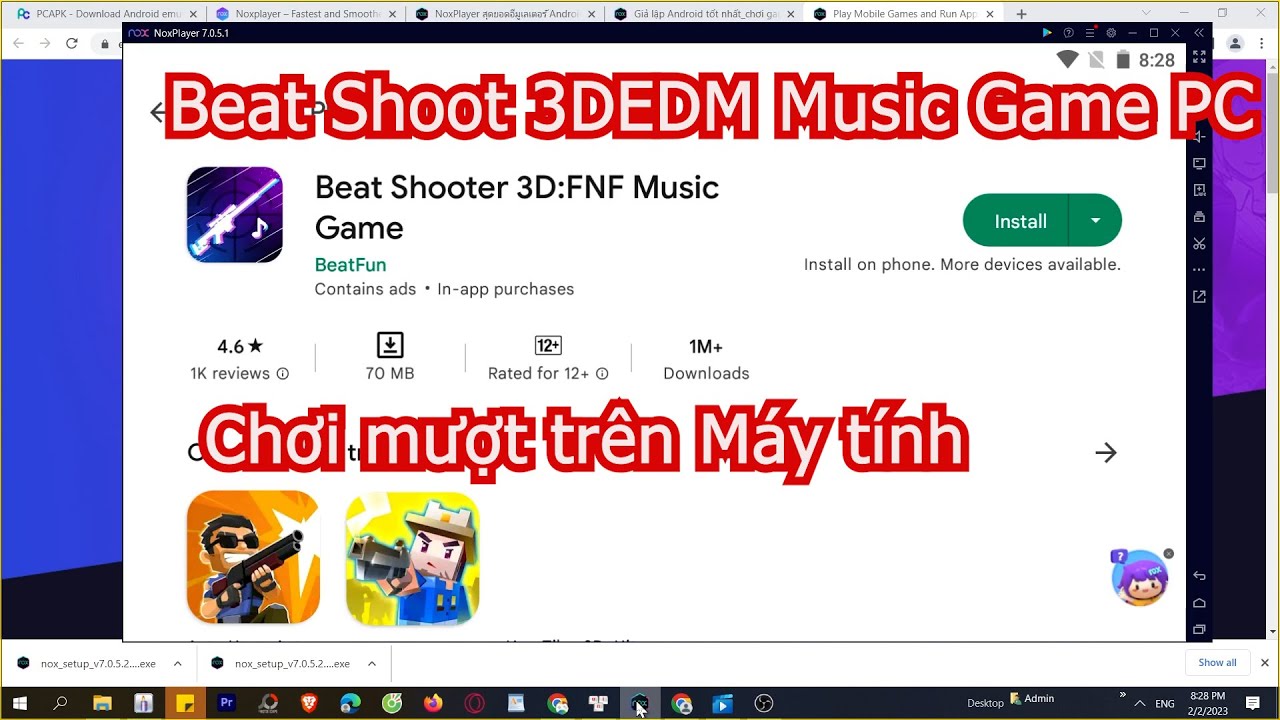1280x720 pixels.
Task: Close the Nox fox mascot bubble
Action: [1168, 554]
